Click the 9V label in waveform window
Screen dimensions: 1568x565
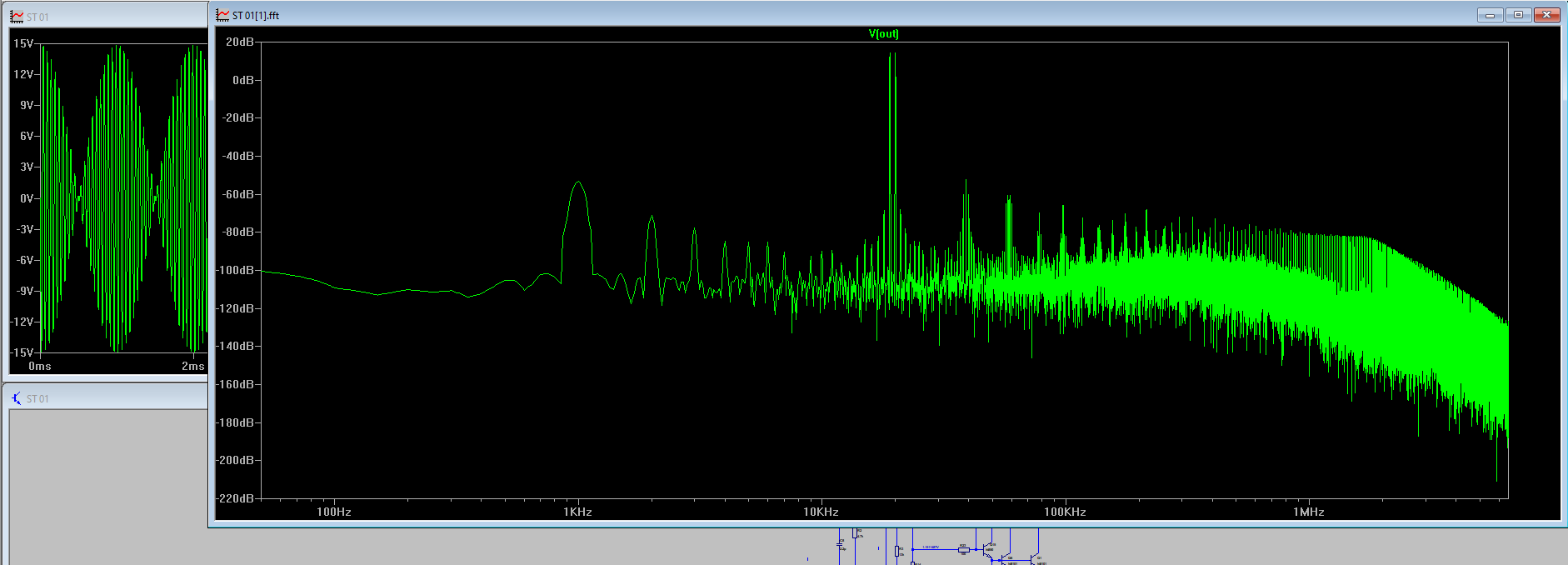coord(27,105)
